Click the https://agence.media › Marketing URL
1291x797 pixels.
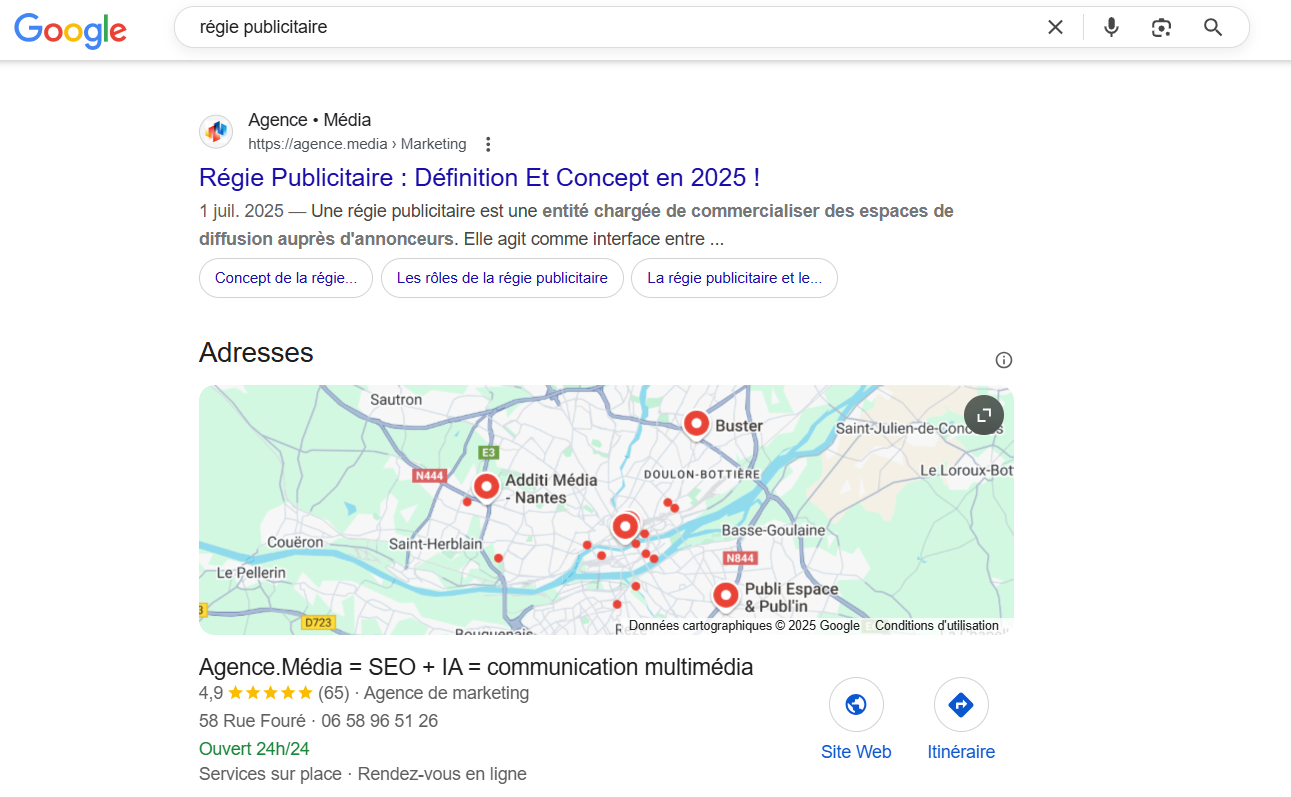coord(357,144)
